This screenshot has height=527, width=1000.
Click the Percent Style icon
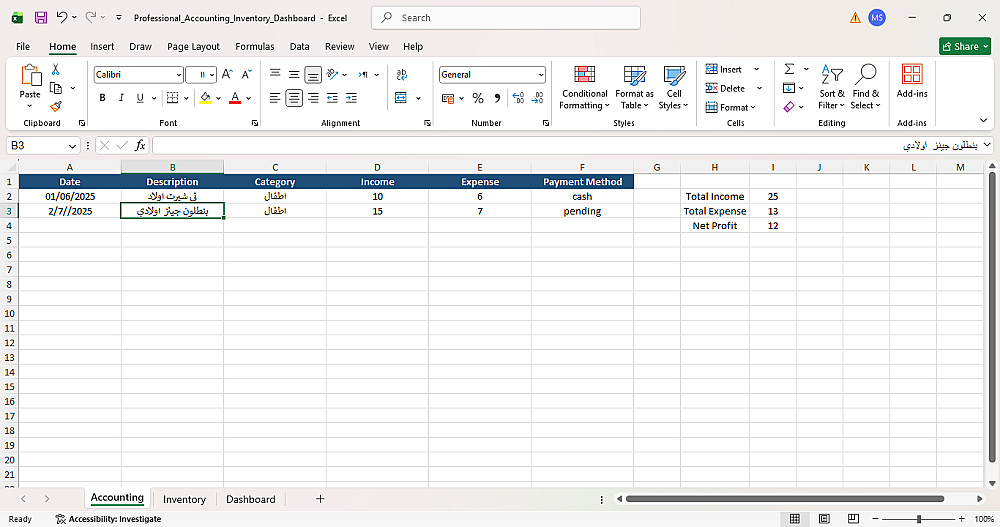[478, 98]
